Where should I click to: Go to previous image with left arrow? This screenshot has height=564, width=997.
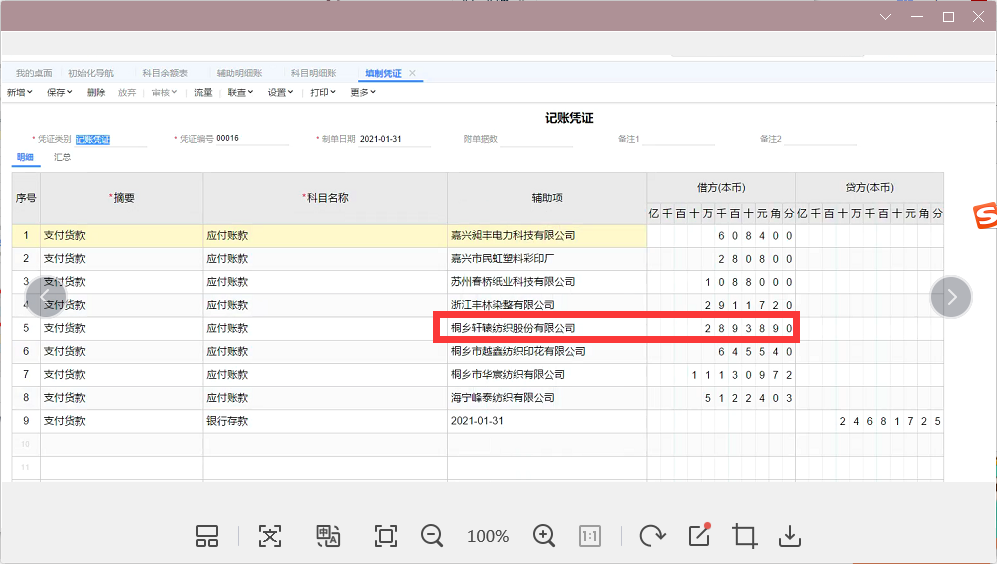pyautogui.click(x=45, y=296)
